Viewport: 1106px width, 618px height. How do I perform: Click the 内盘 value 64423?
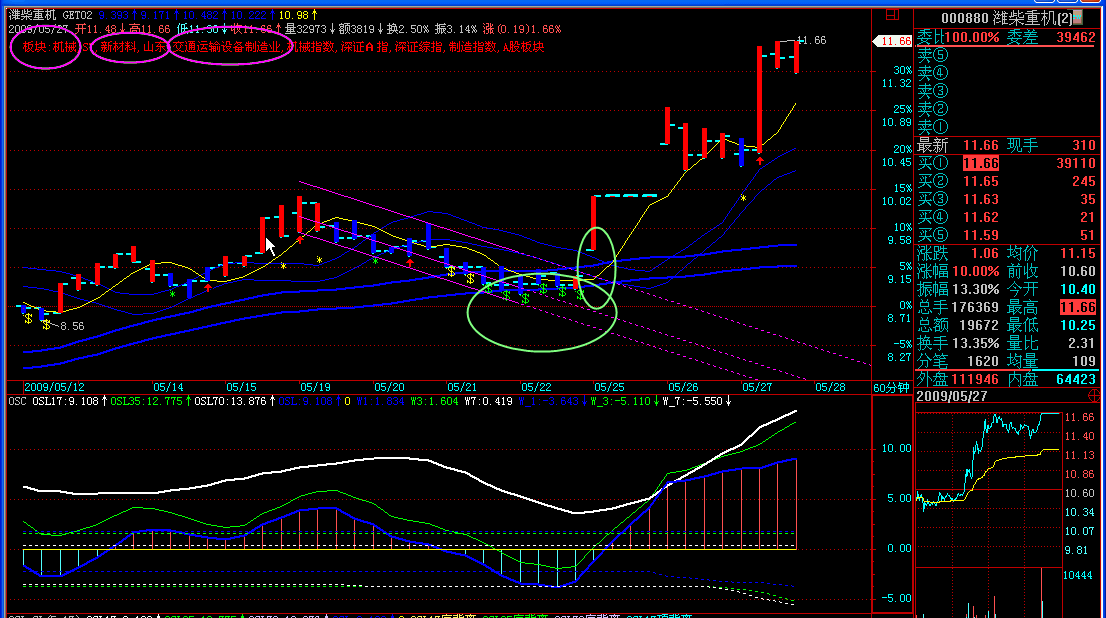(1076, 379)
